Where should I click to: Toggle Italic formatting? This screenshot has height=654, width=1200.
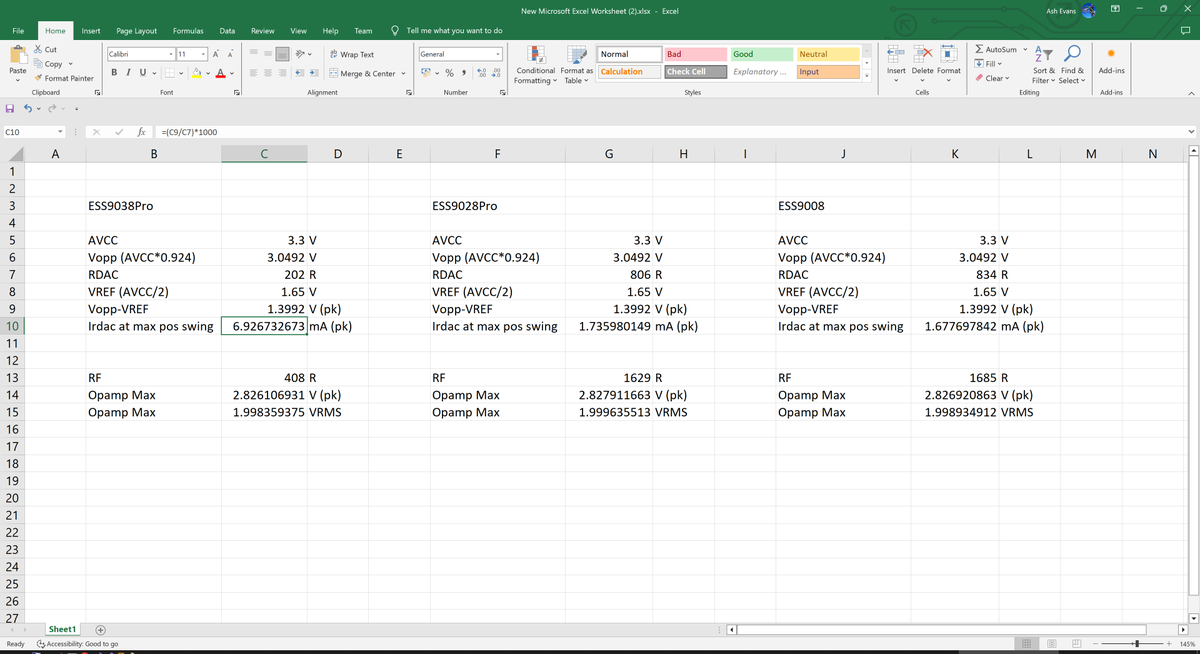click(x=128, y=73)
